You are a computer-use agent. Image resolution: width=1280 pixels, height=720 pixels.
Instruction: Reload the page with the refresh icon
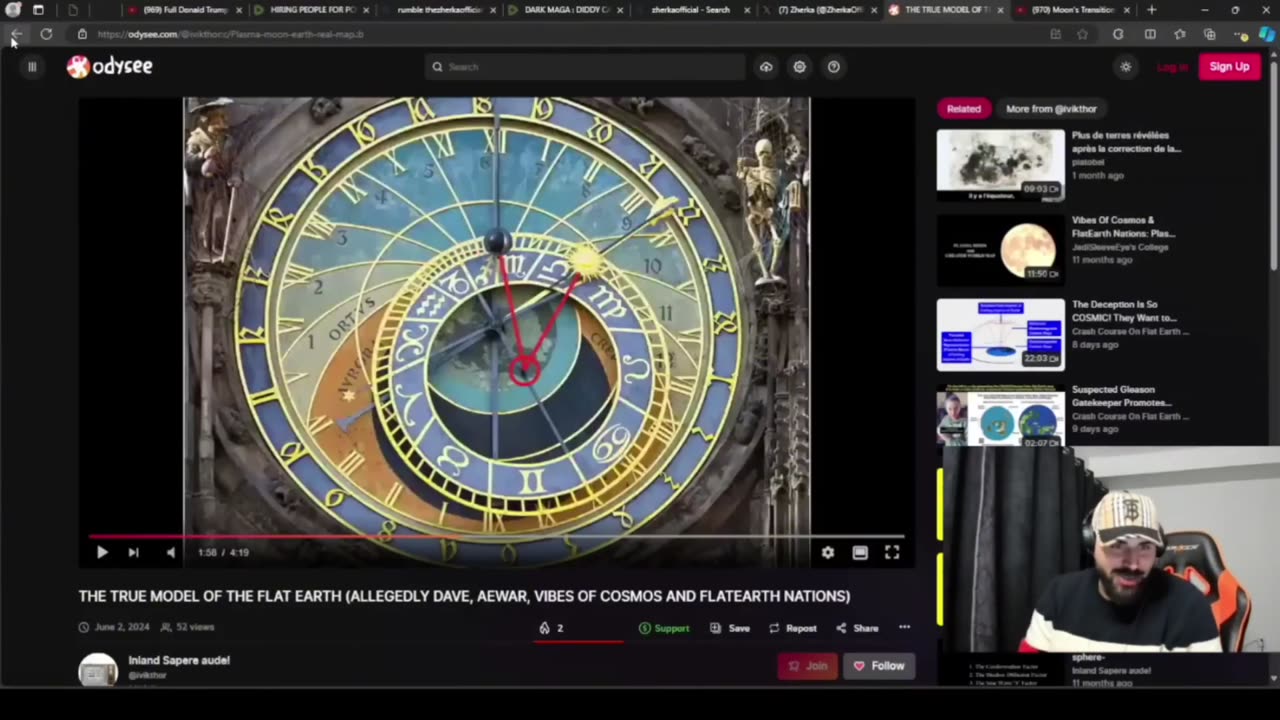(x=46, y=34)
